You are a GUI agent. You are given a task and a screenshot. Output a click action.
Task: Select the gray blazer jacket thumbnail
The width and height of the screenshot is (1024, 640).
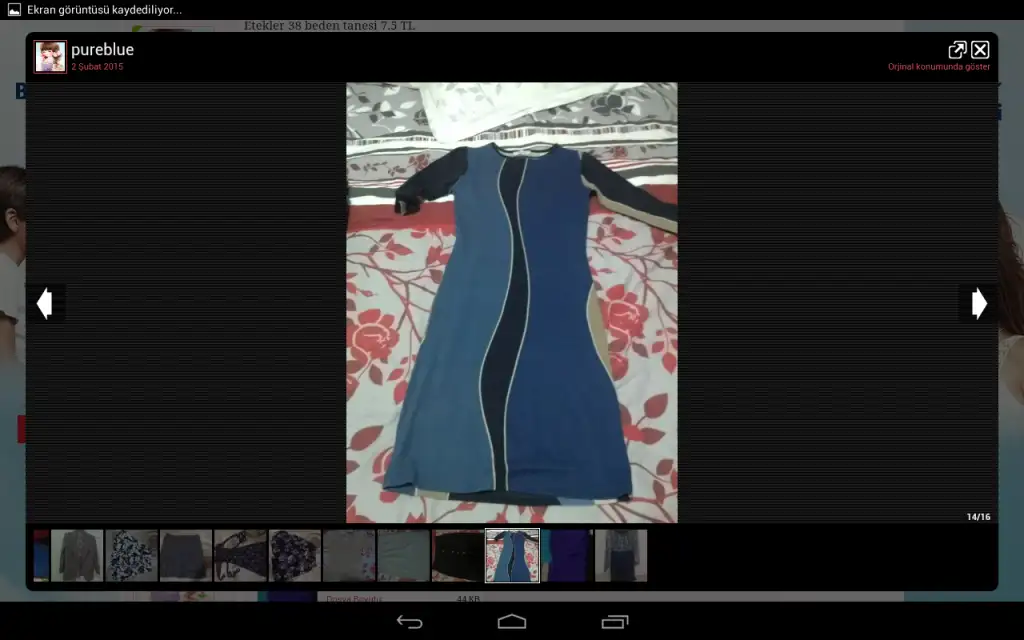(x=77, y=556)
